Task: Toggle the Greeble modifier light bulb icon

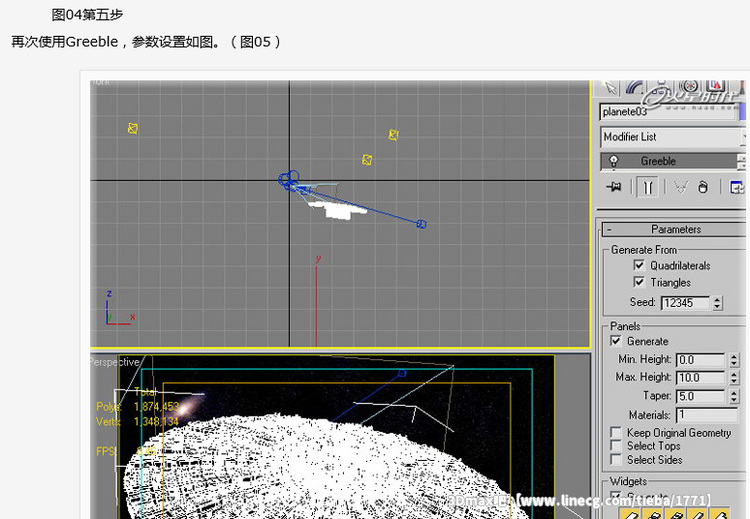Action: click(x=613, y=161)
